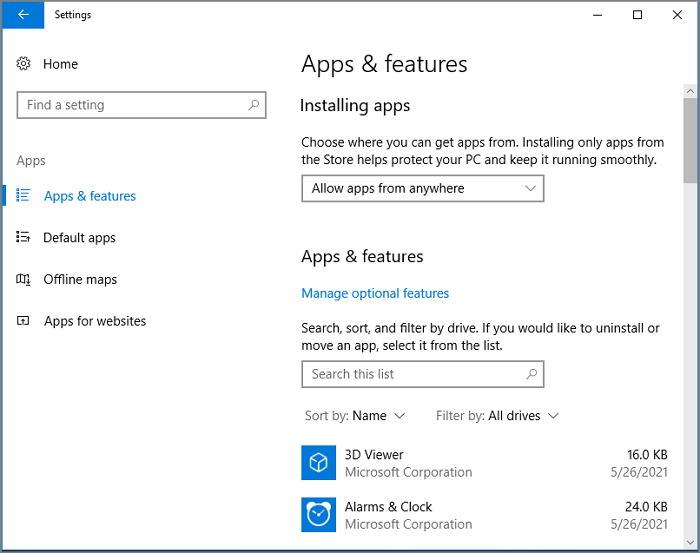
Task: Click magnifier in Find a setting box
Action: tap(254, 105)
